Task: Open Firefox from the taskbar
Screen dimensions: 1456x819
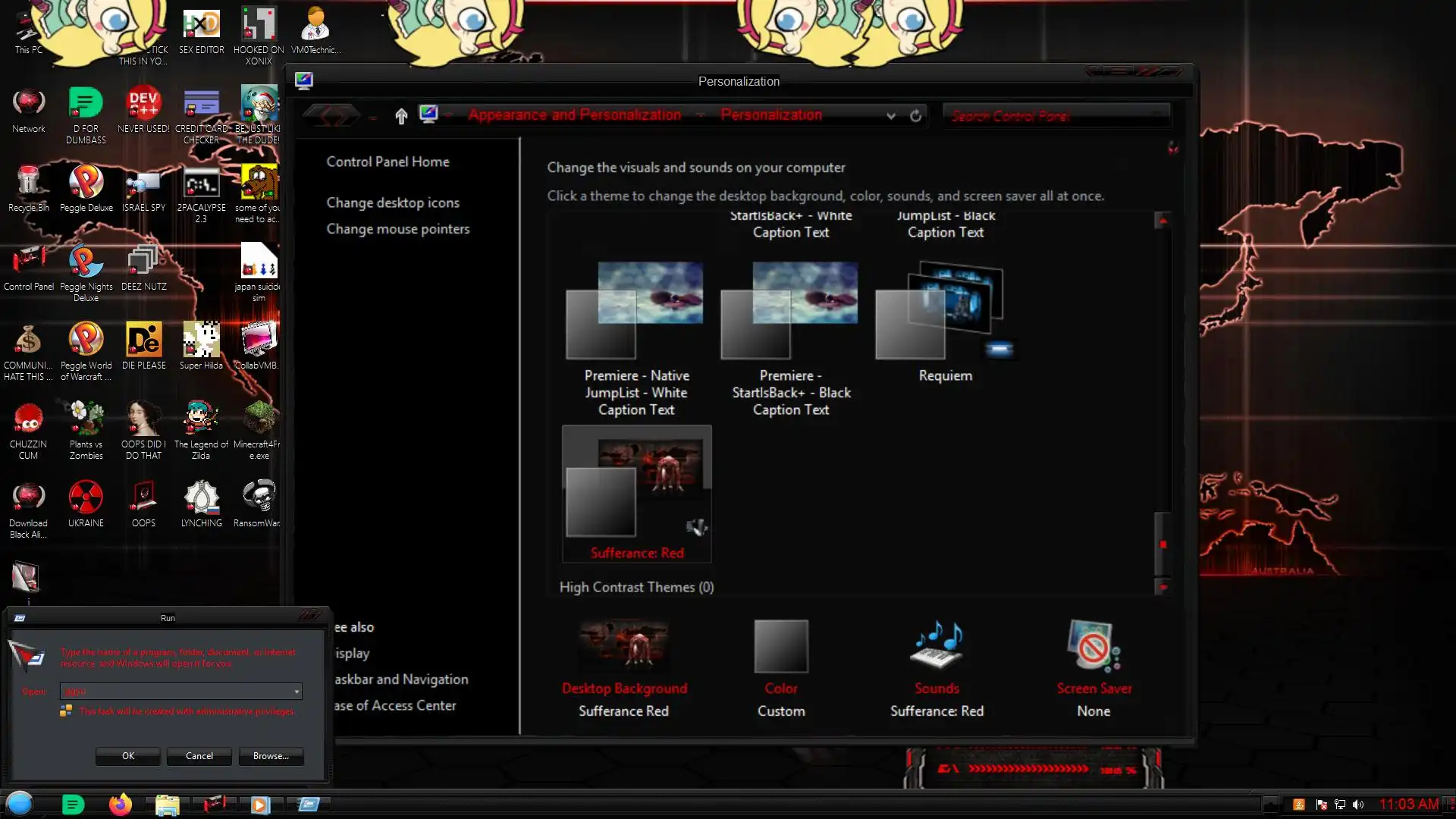Action: point(120,804)
